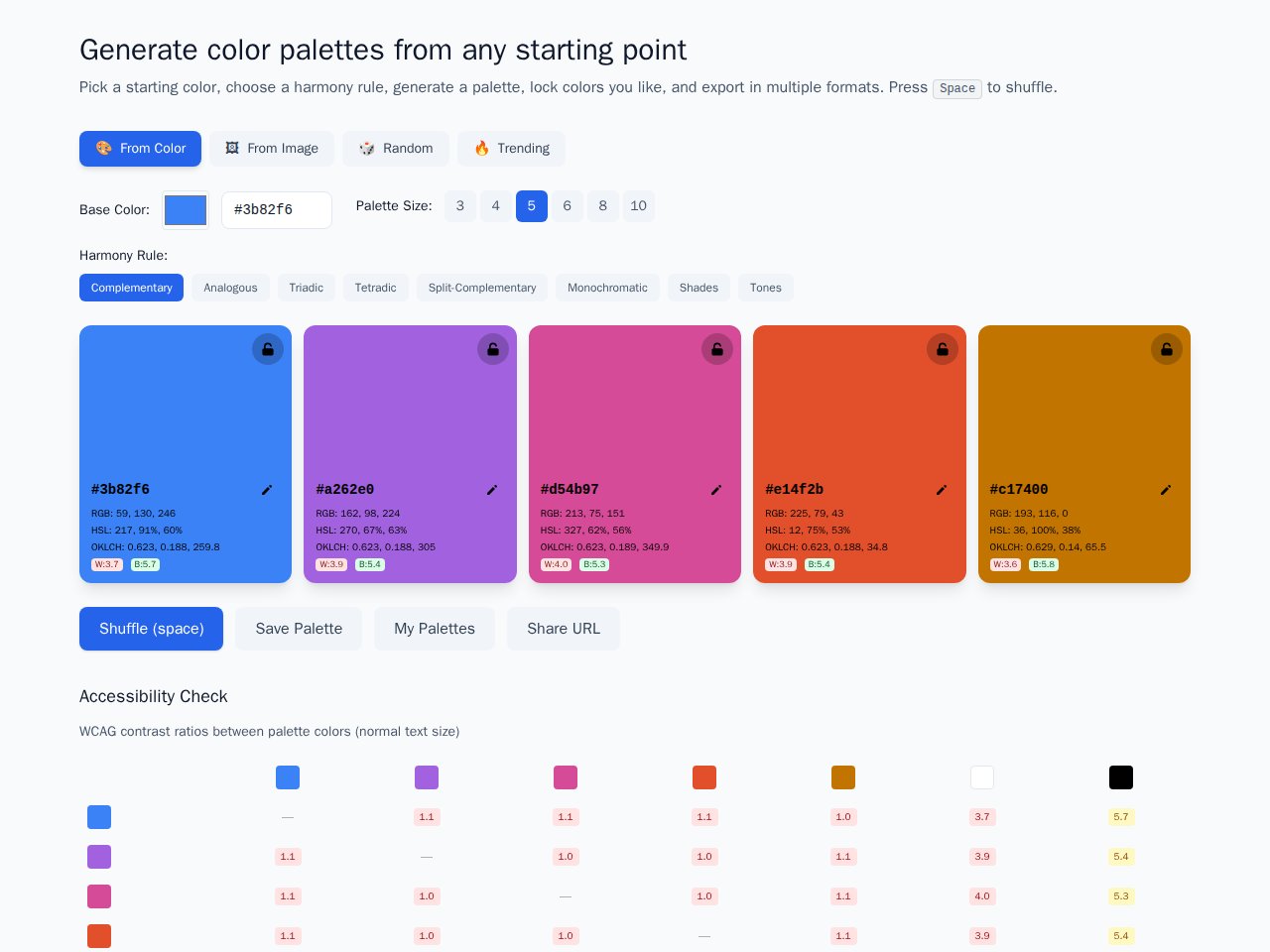1270x952 pixels.
Task: Click the hex input showing #3b82f6
Action: (277, 210)
